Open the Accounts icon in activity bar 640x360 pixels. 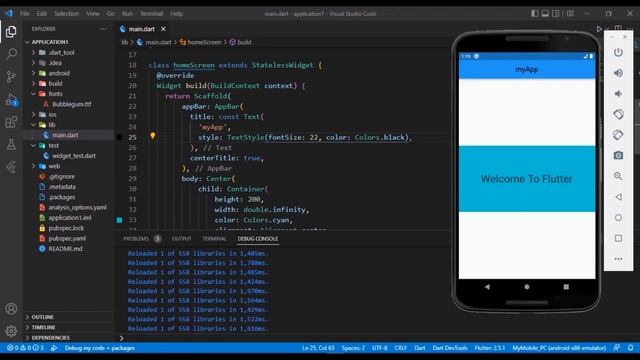click(x=11, y=309)
